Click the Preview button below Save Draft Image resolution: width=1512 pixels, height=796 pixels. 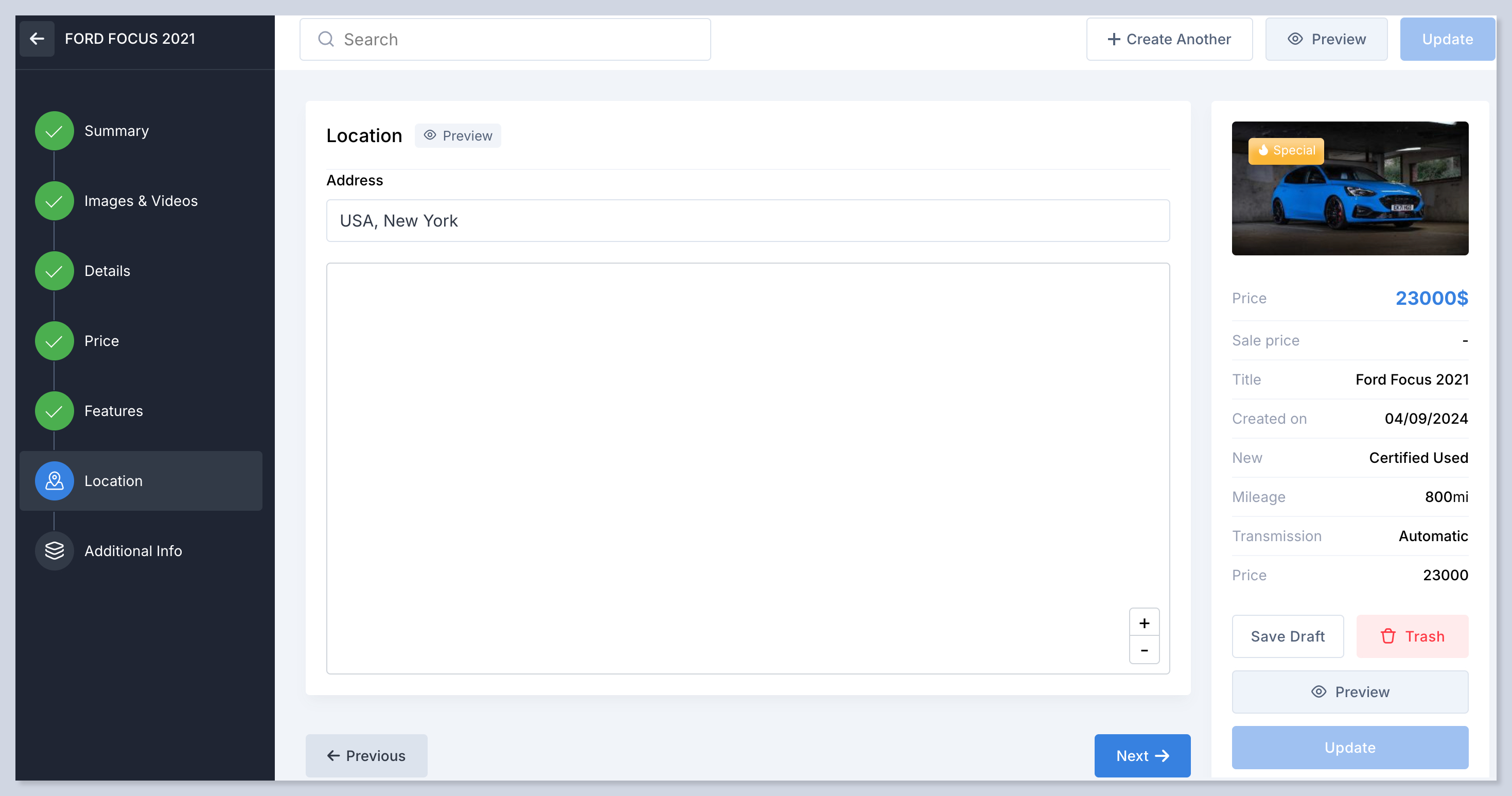(x=1349, y=692)
